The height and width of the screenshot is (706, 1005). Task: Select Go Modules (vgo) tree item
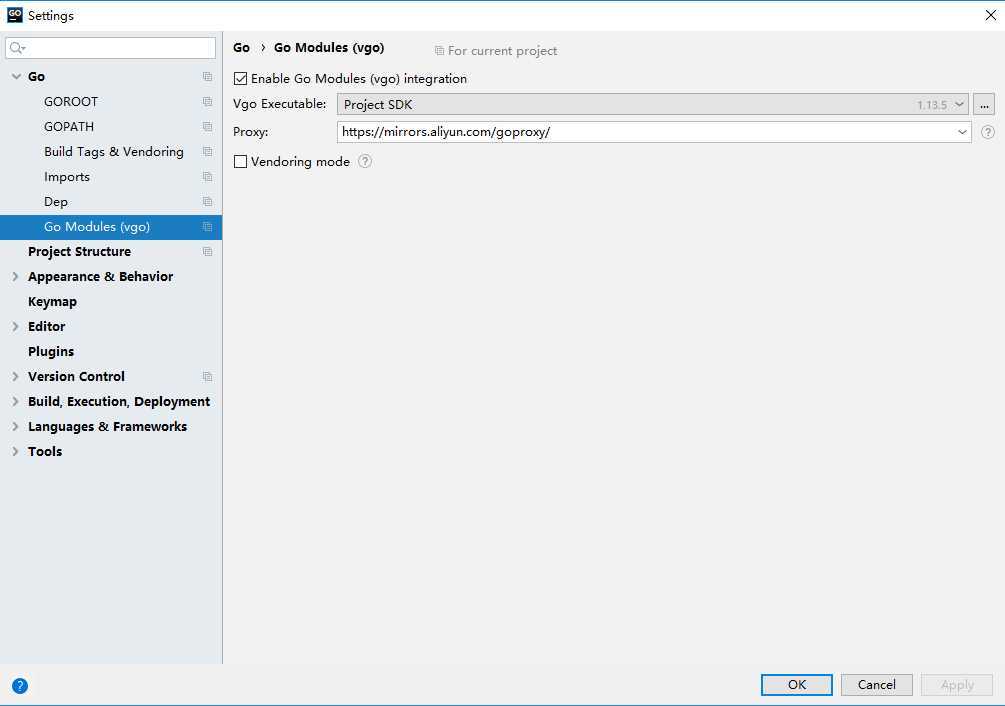click(111, 227)
